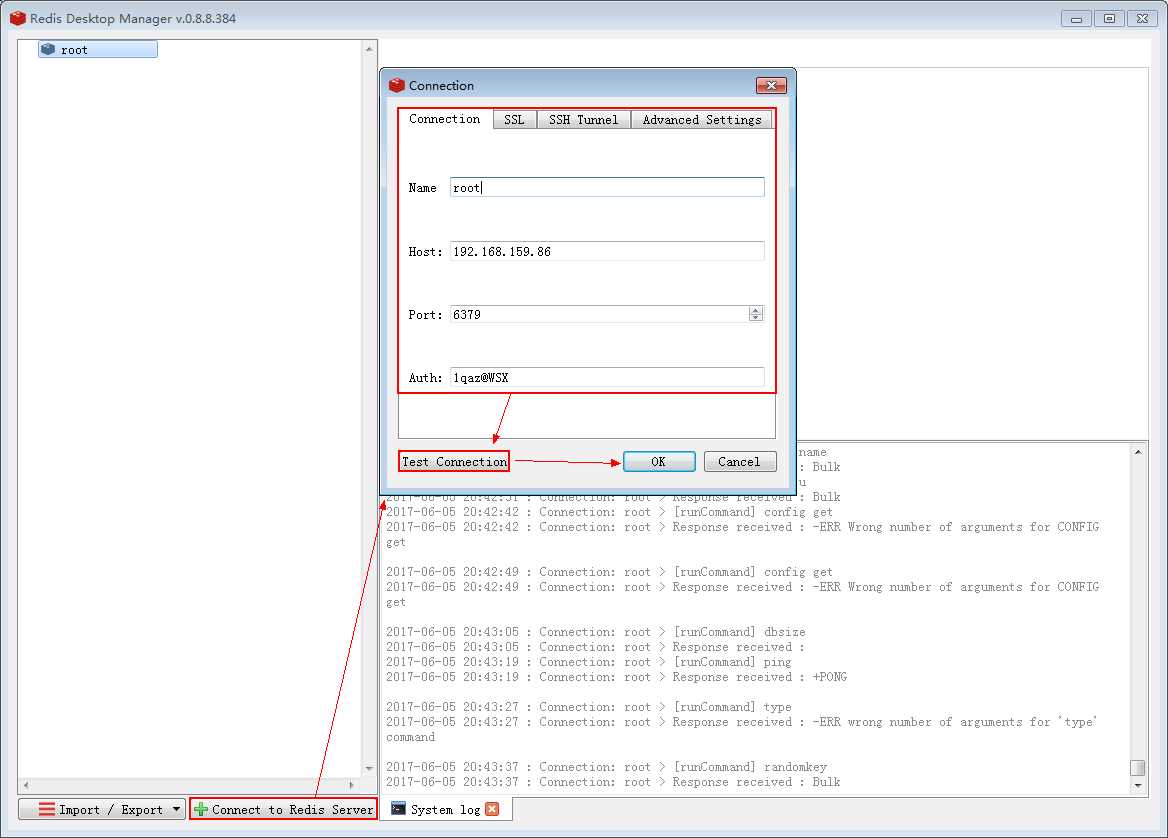Open the Advanced Settings tab
The image size is (1168, 838).
click(x=702, y=120)
